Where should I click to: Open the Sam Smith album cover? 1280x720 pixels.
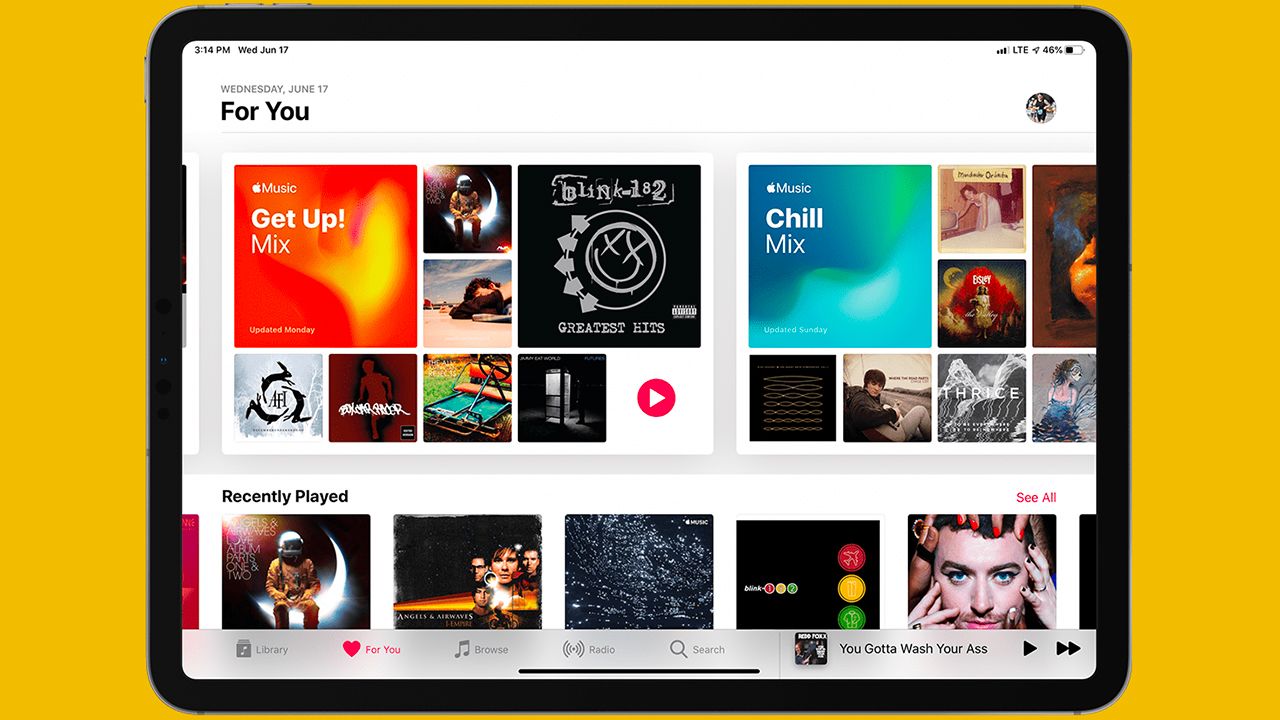pyautogui.click(x=982, y=572)
